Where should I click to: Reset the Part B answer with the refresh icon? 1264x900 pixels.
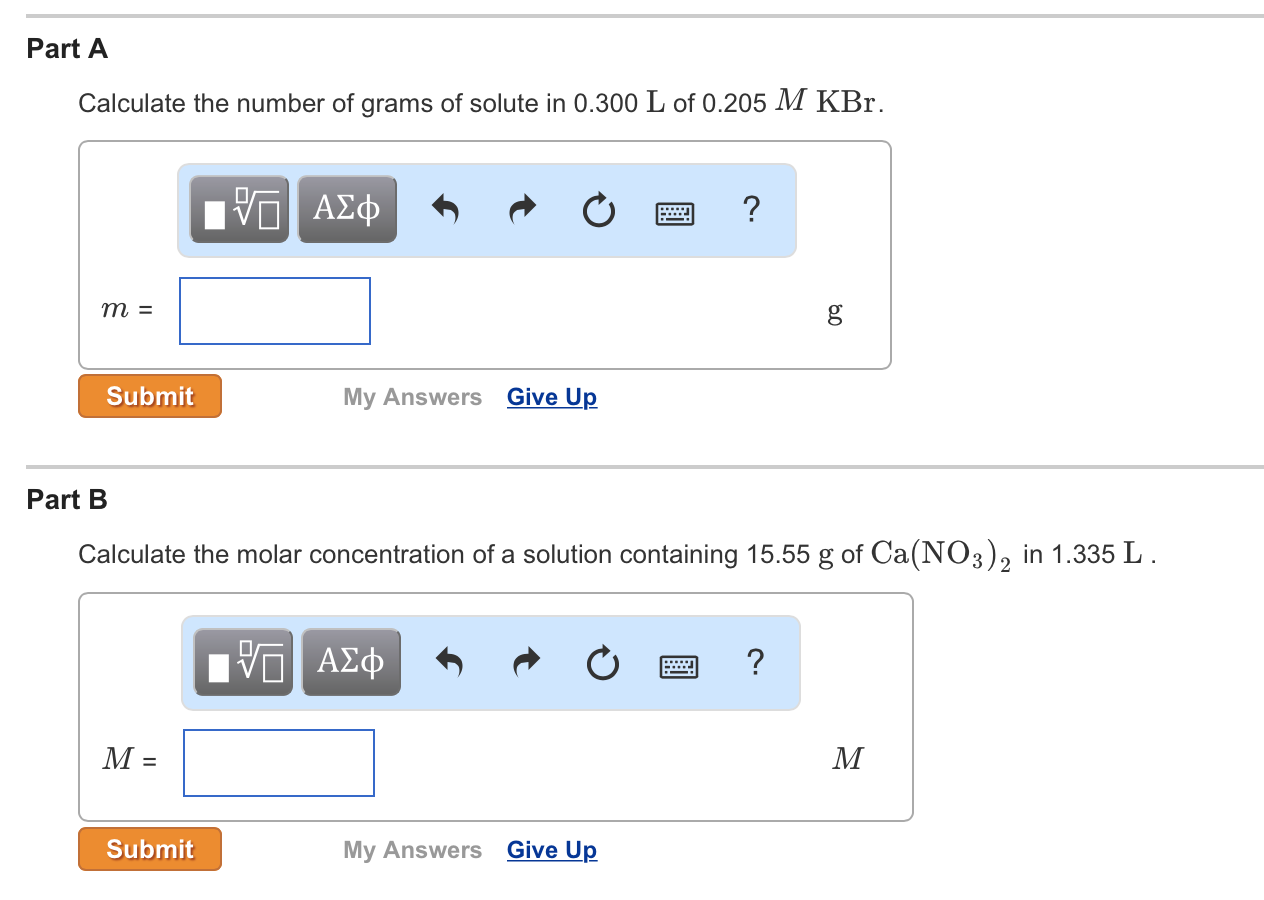click(602, 661)
